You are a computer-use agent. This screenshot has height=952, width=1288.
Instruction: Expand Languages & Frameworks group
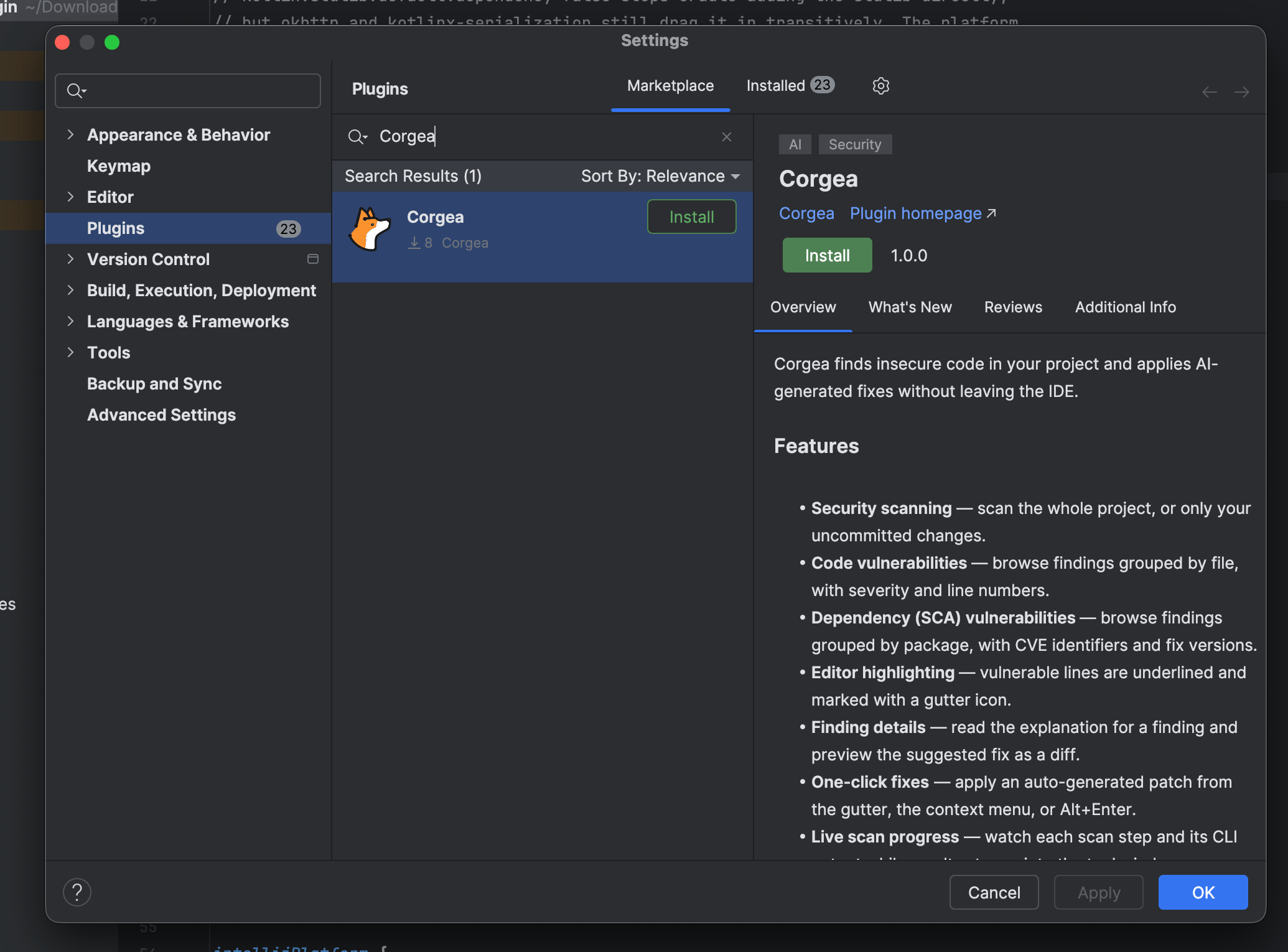[x=70, y=321]
